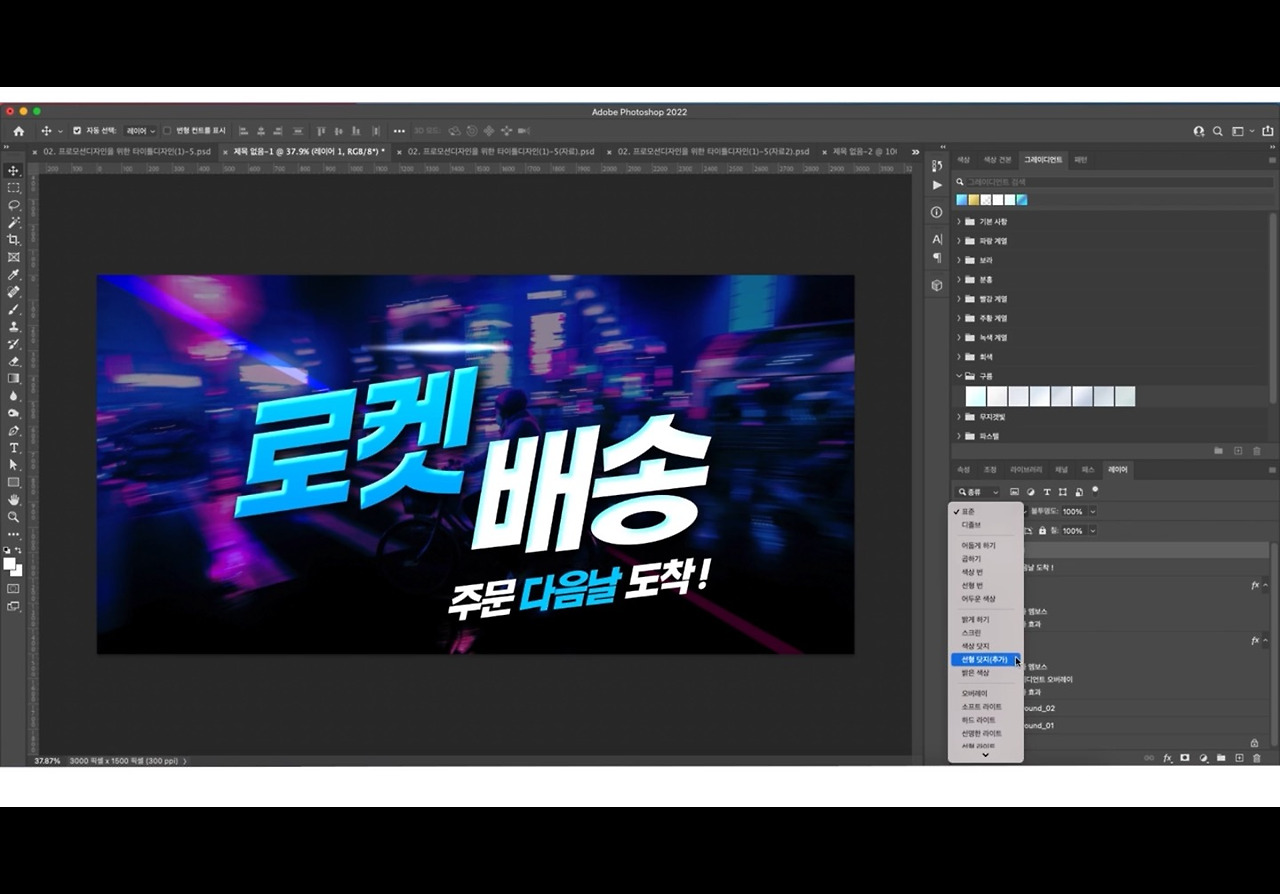Add layer mask from Layers panel bottom
Screen dimensions: 1280x894
tap(1185, 758)
